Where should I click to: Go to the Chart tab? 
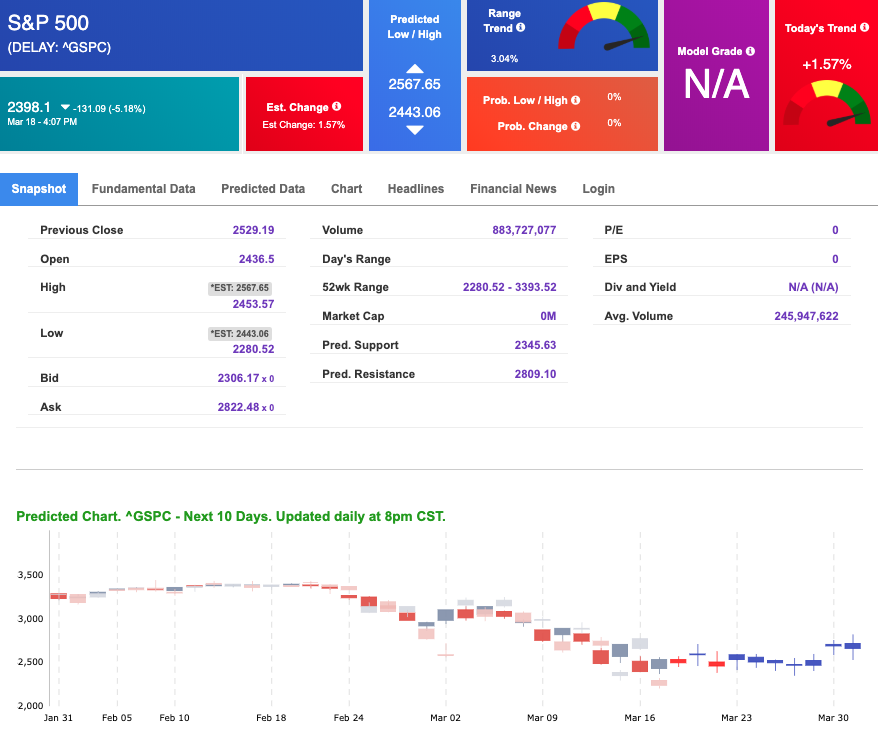pos(347,189)
